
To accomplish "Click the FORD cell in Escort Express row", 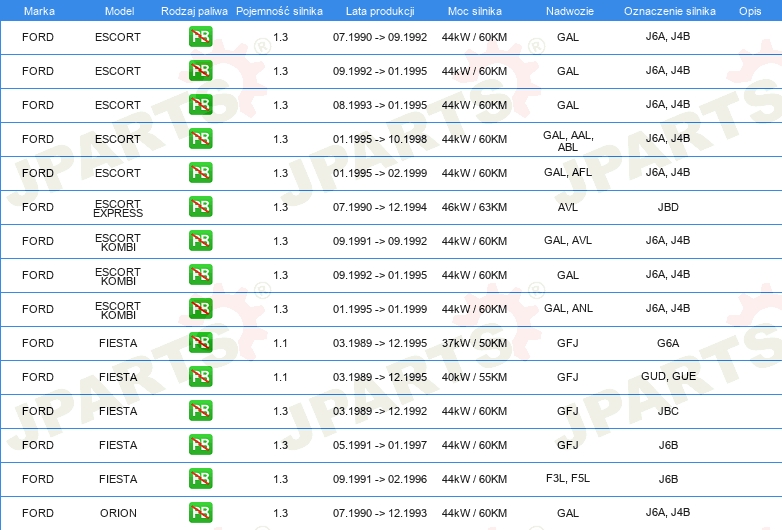I will (x=38, y=207).
